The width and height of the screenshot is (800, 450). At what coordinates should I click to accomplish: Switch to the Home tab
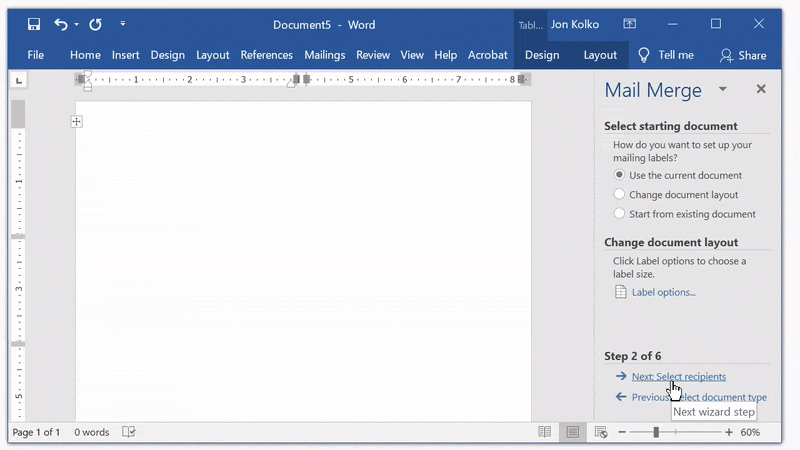tap(85, 55)
